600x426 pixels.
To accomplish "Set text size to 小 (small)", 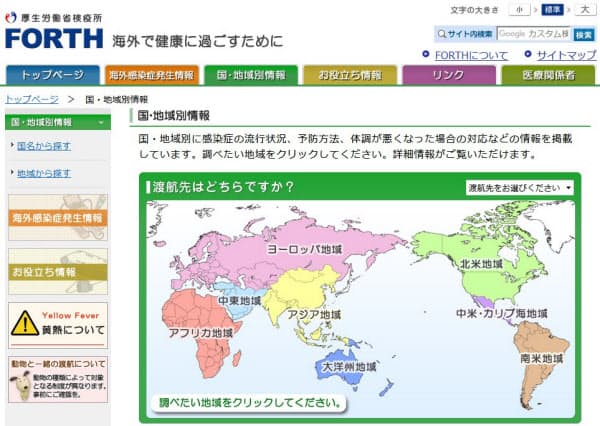I will tap(520, 10).
